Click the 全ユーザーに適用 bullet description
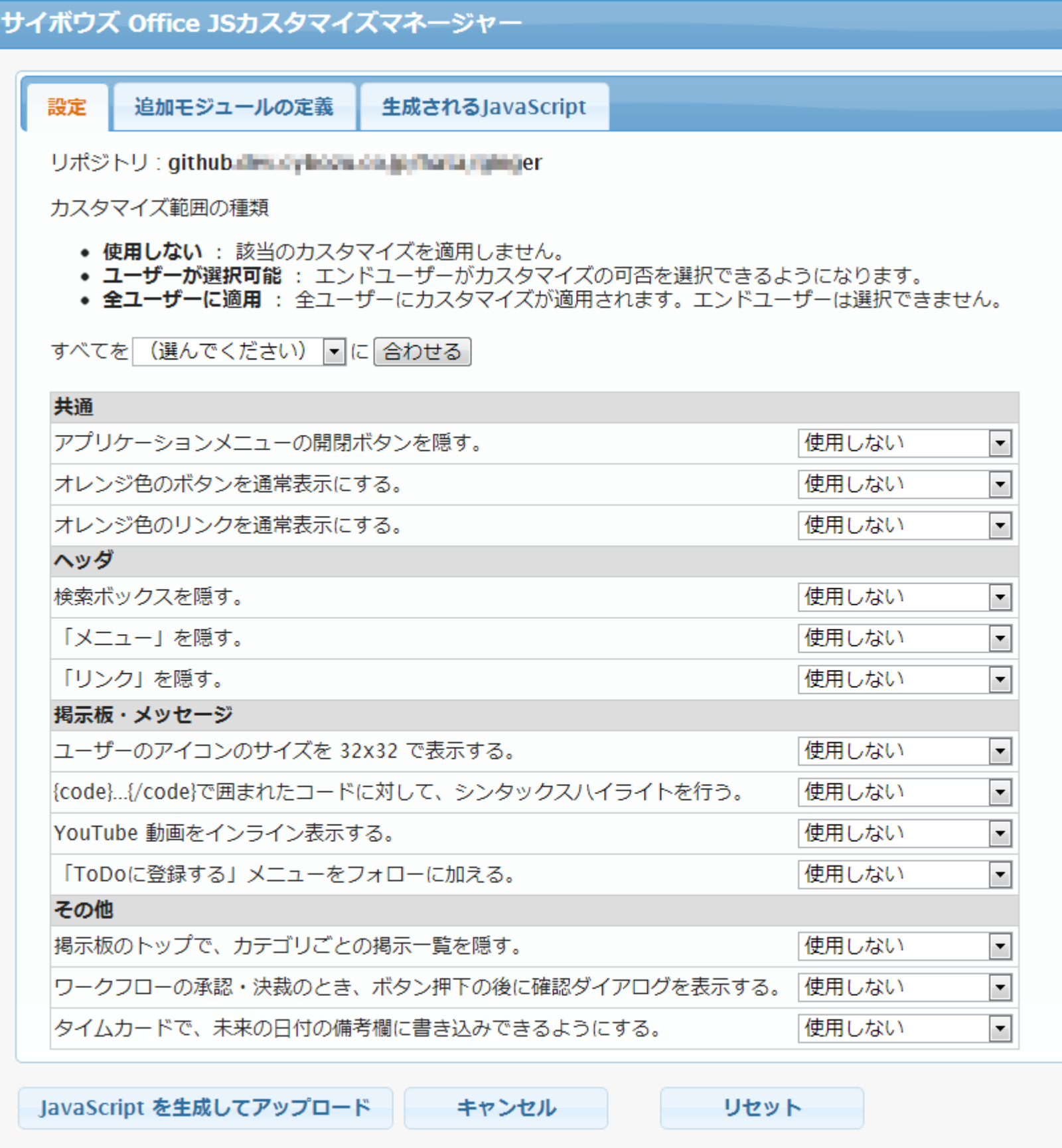The height and width of the screenshot is (1148, 1062). click(x=552, y=299)
